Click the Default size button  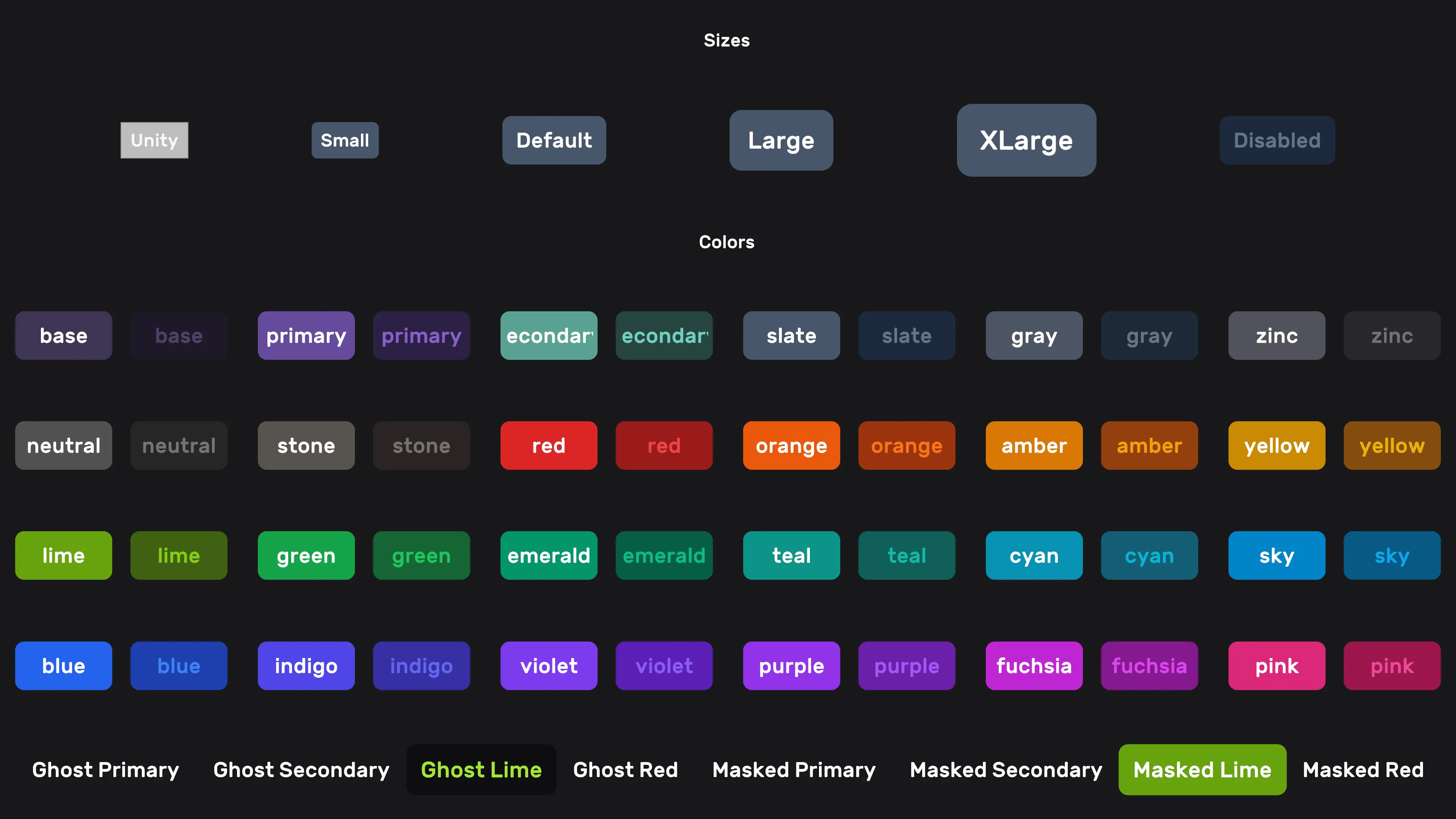(x=554, y=140)
